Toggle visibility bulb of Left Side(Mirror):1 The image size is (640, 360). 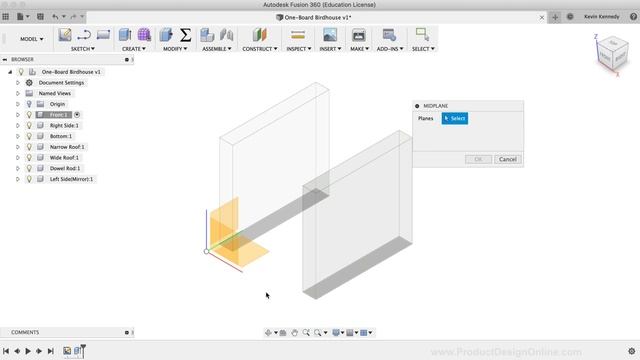point(29,179)
